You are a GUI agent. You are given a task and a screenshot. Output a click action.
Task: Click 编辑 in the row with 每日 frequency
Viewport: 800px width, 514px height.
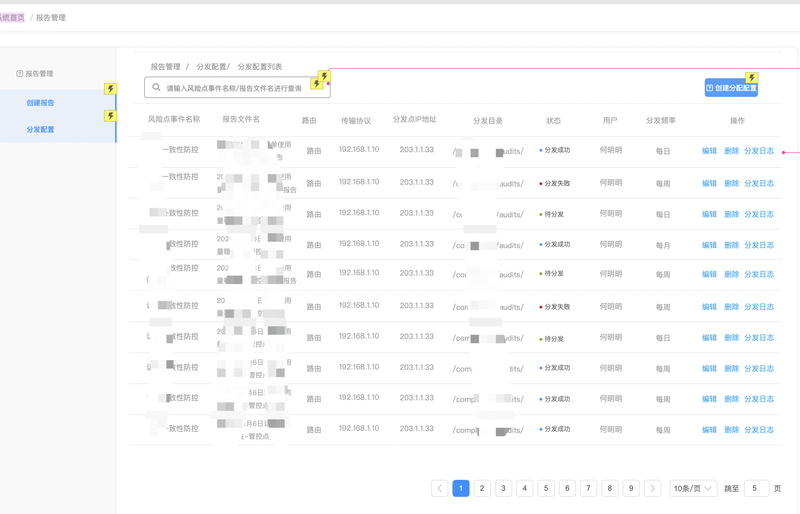[709, 151]
